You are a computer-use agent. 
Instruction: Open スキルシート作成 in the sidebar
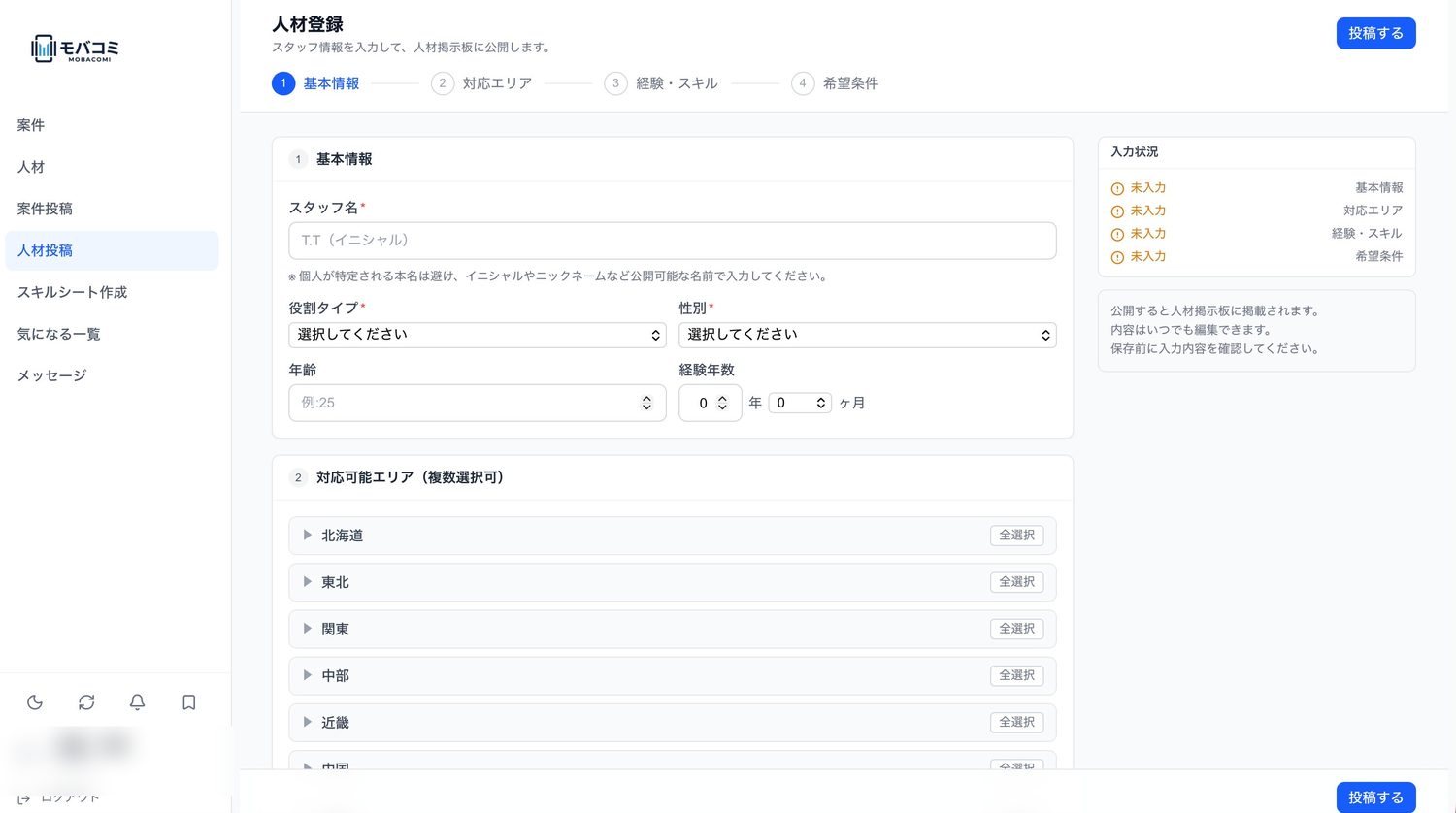(x=112, y=292)
